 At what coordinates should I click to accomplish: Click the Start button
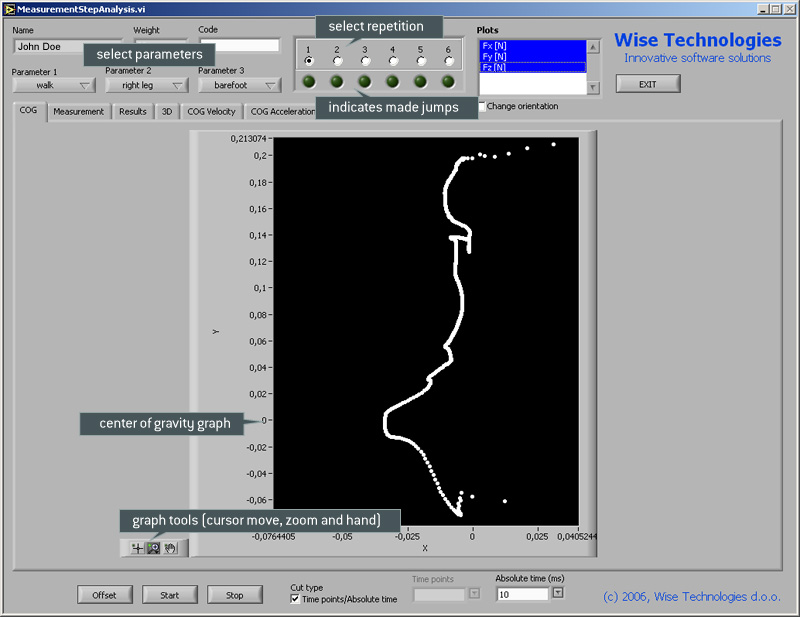coord(169,595)
